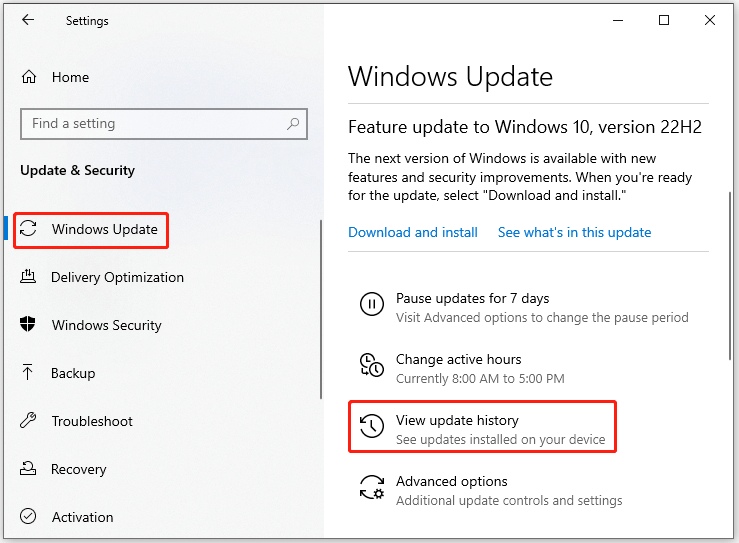This screenshot has width=739, height=543.
Task: Click the Find a setting field
Action: click(164, 124)
